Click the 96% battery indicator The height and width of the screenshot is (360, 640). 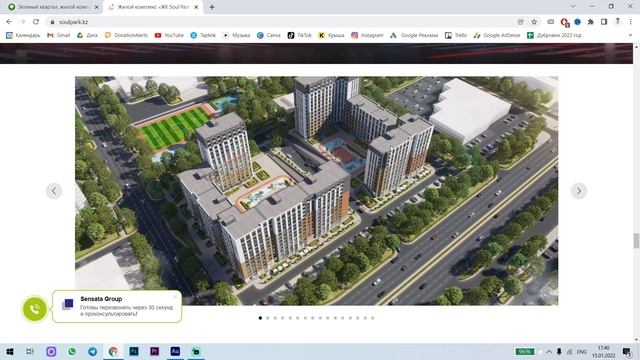click(x=524, y=351)
